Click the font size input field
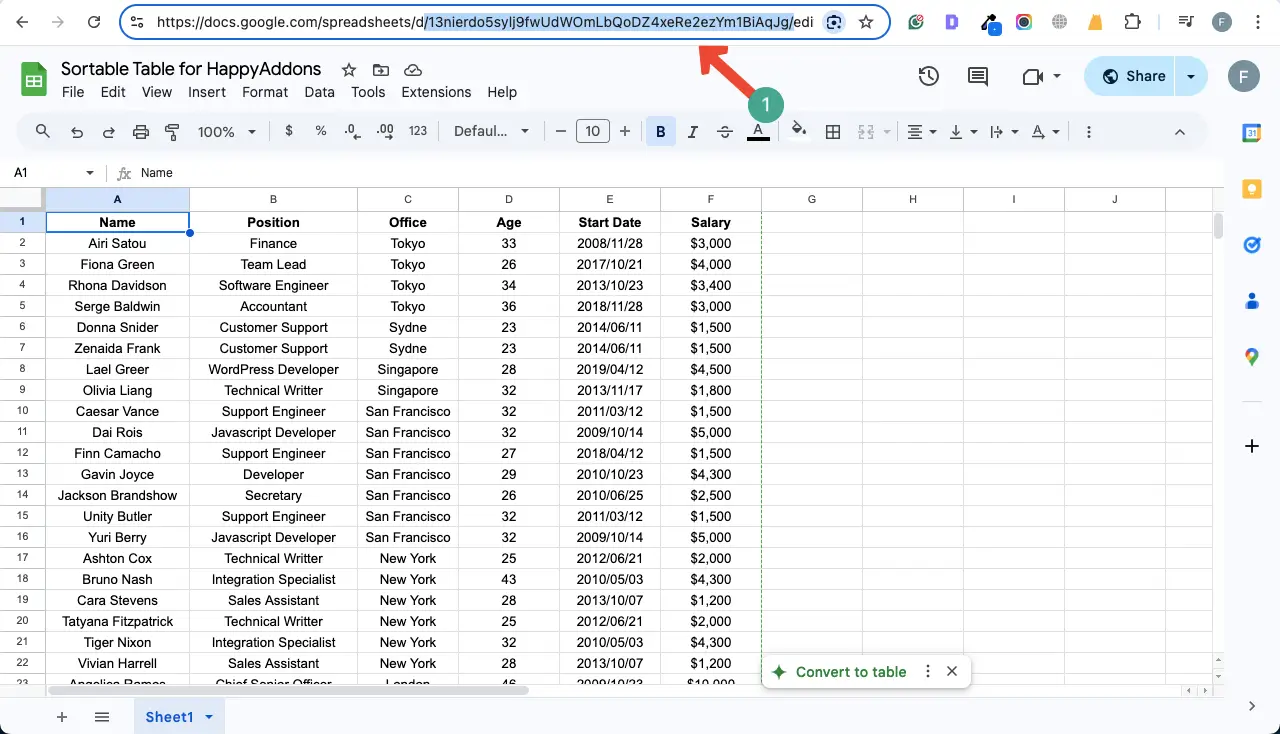This screenshot has width=1280, height=734. coord(593,131)
